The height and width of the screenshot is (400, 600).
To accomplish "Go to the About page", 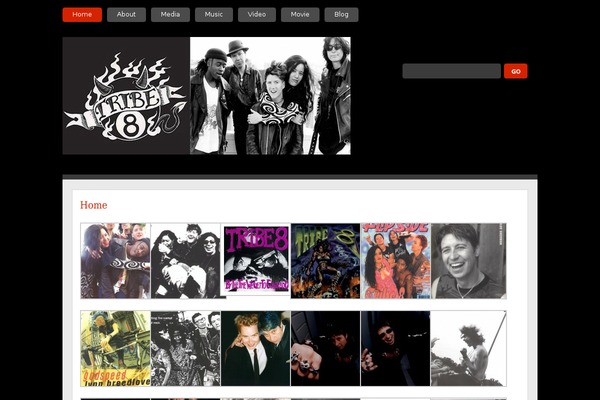I will (x=126, y=15).
